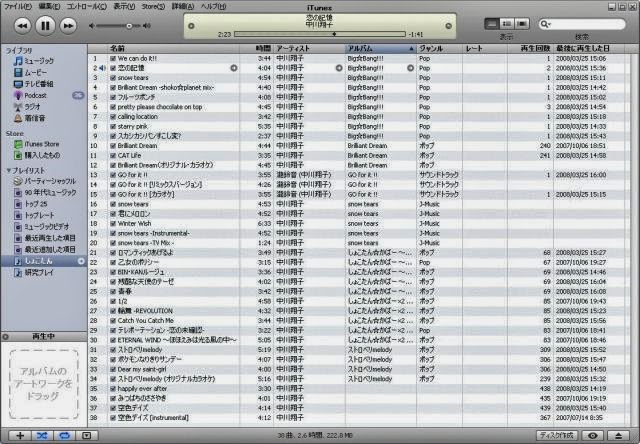The width and height of the screenshot is (640, 444).
Task: Open the コントロール menu
Action: [x=86, y=6]
